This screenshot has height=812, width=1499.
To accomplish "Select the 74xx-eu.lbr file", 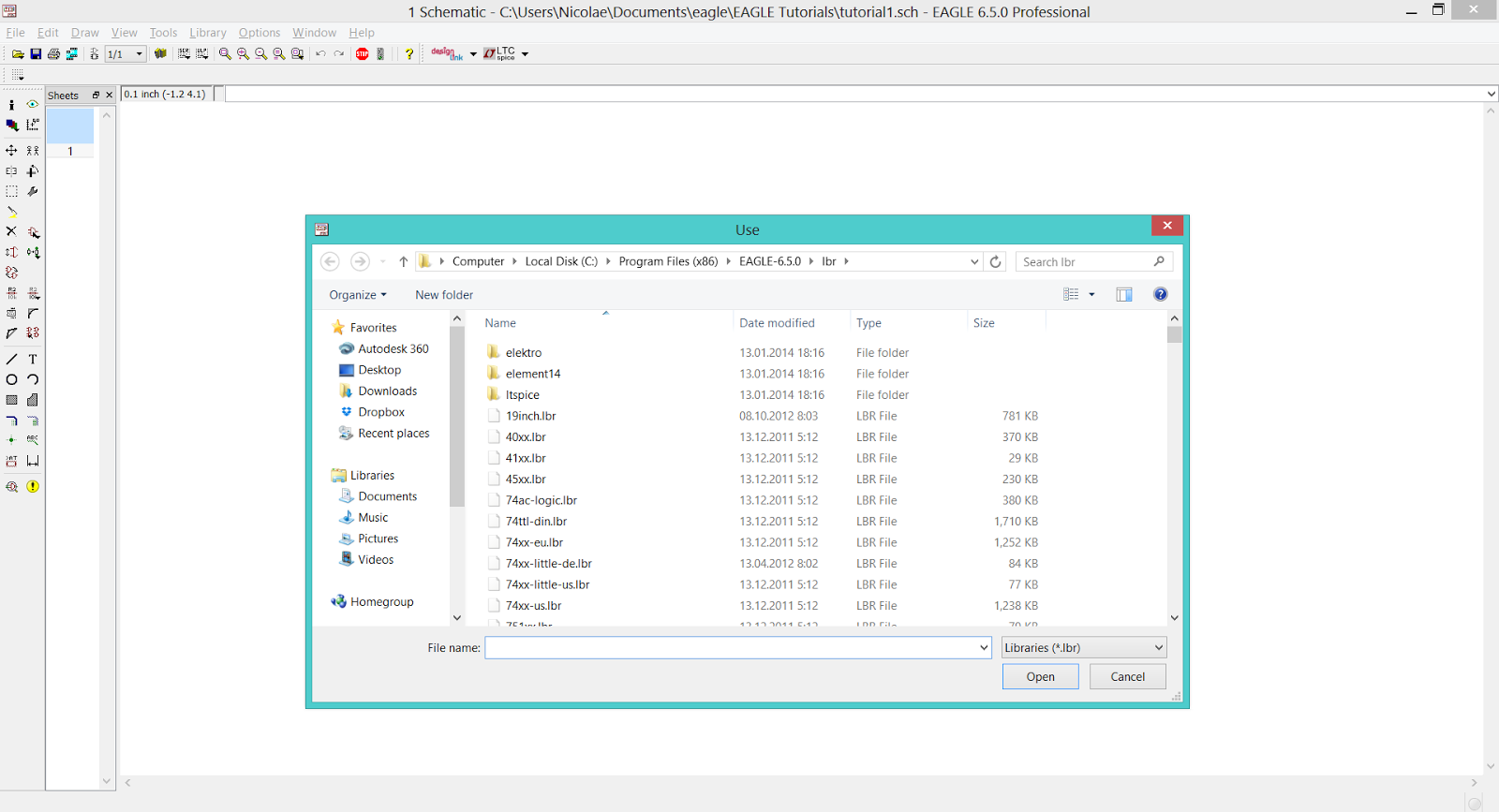I will pyautogui.click(x=534, y=543).
